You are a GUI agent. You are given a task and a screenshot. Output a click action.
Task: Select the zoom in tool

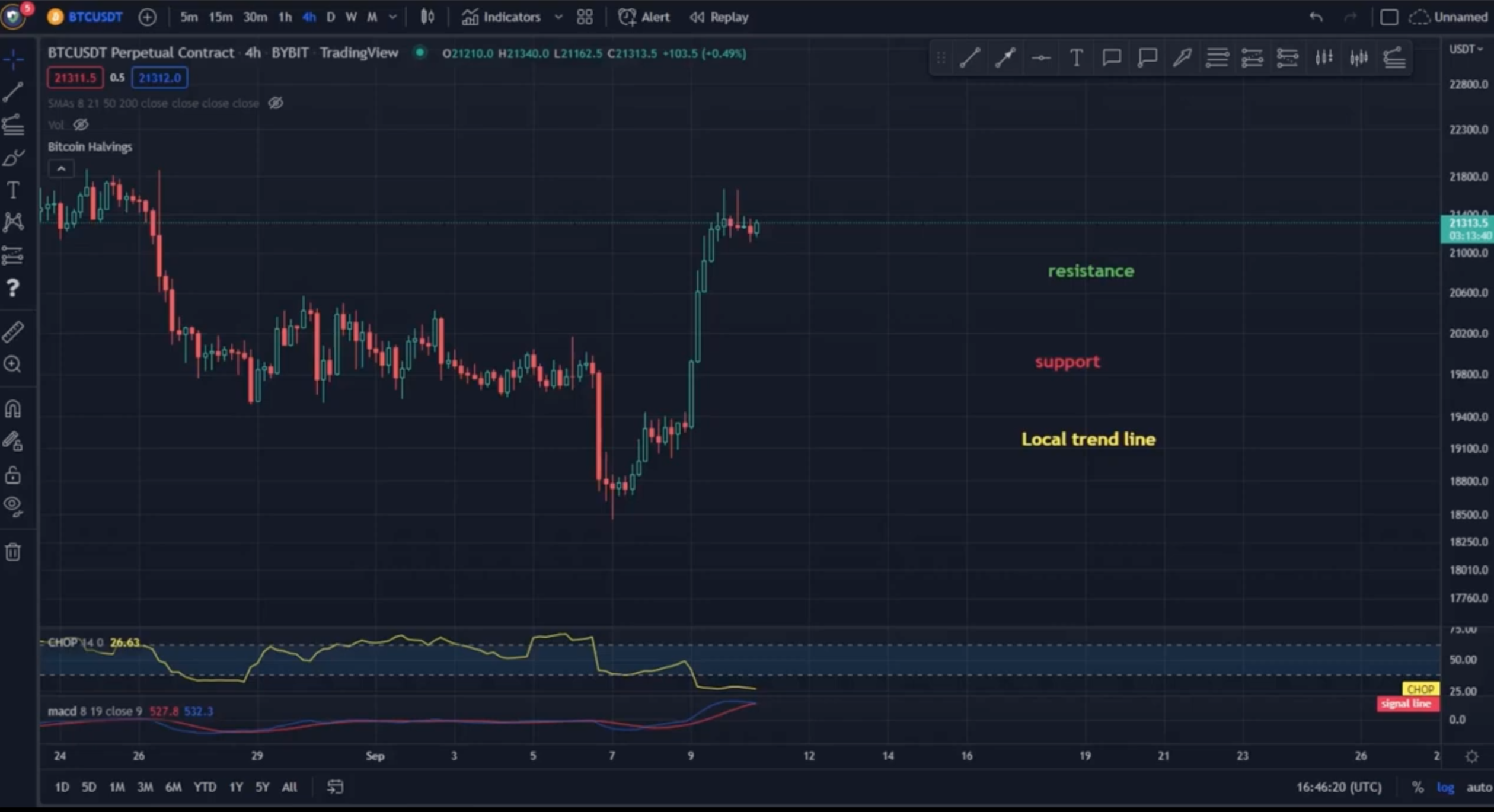[x=13, y=365]
